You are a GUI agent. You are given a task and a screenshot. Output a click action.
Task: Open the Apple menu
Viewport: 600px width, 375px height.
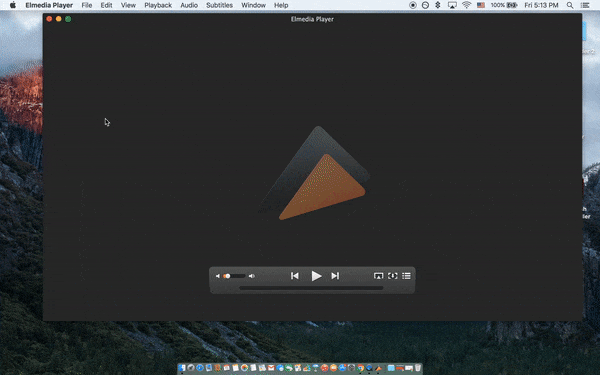tap(13, 5)
